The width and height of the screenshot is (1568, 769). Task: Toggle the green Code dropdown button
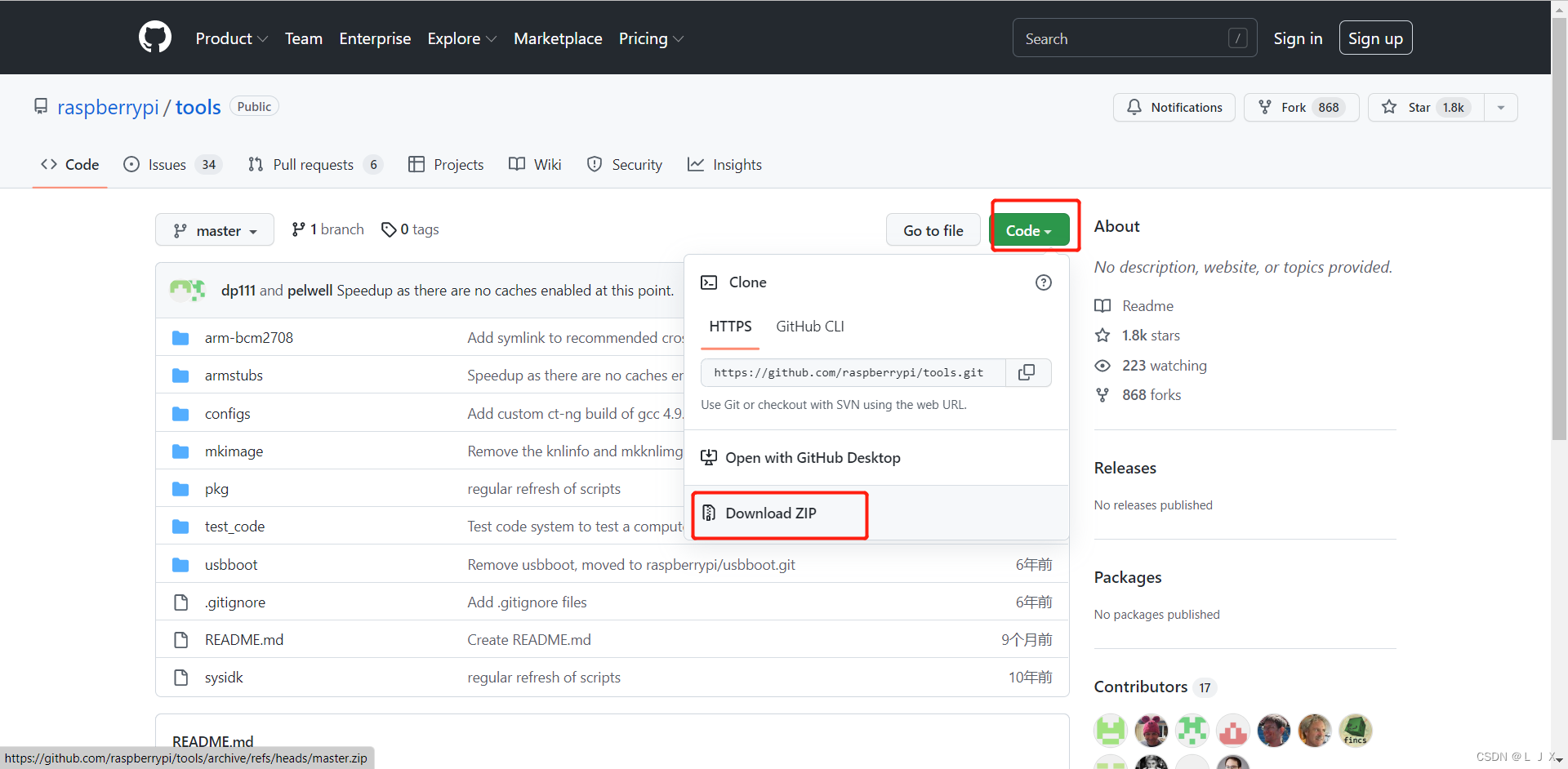(x=1029, y=231)
